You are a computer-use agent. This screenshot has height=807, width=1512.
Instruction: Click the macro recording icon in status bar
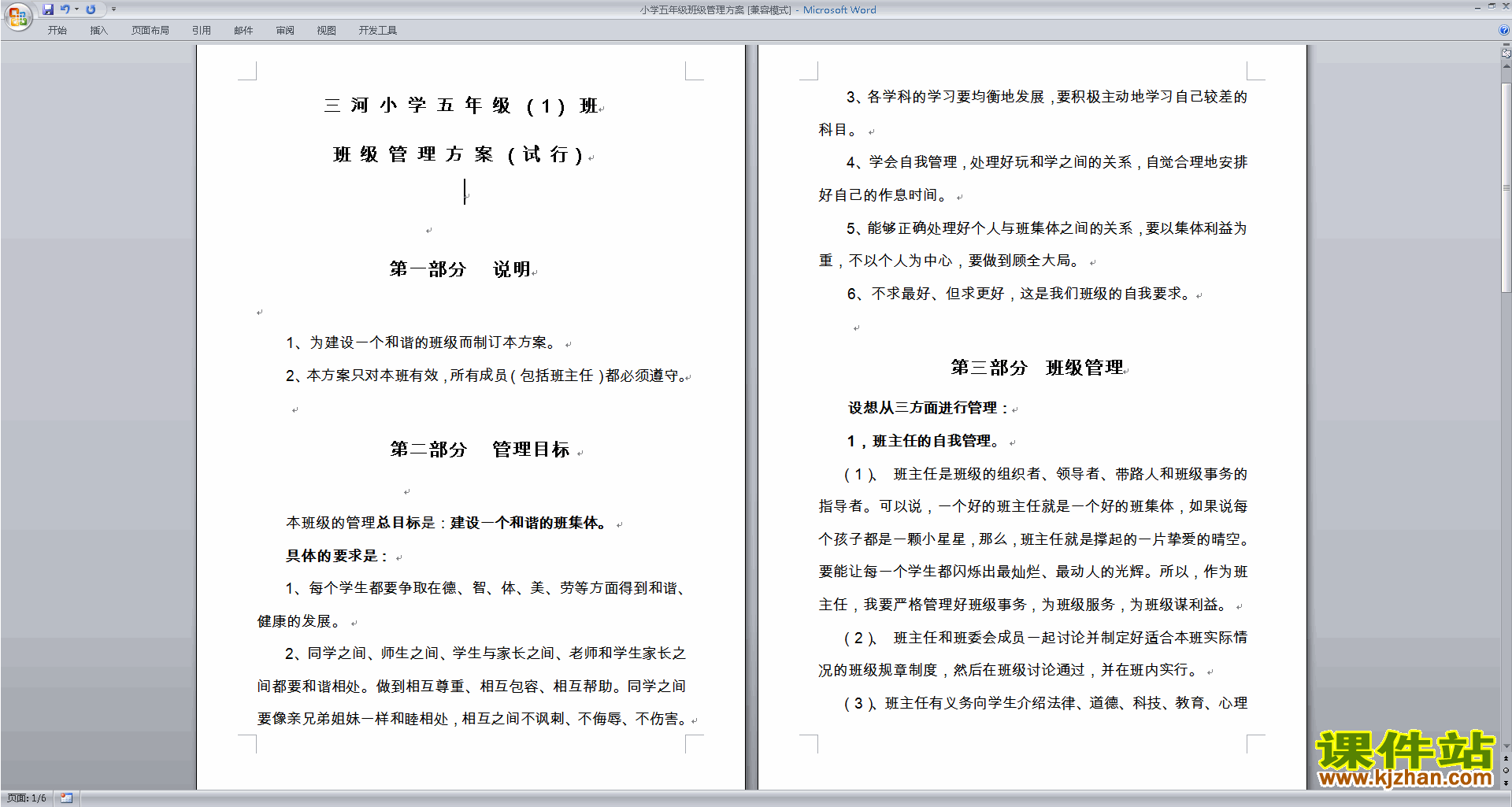(x=66, y=798)
